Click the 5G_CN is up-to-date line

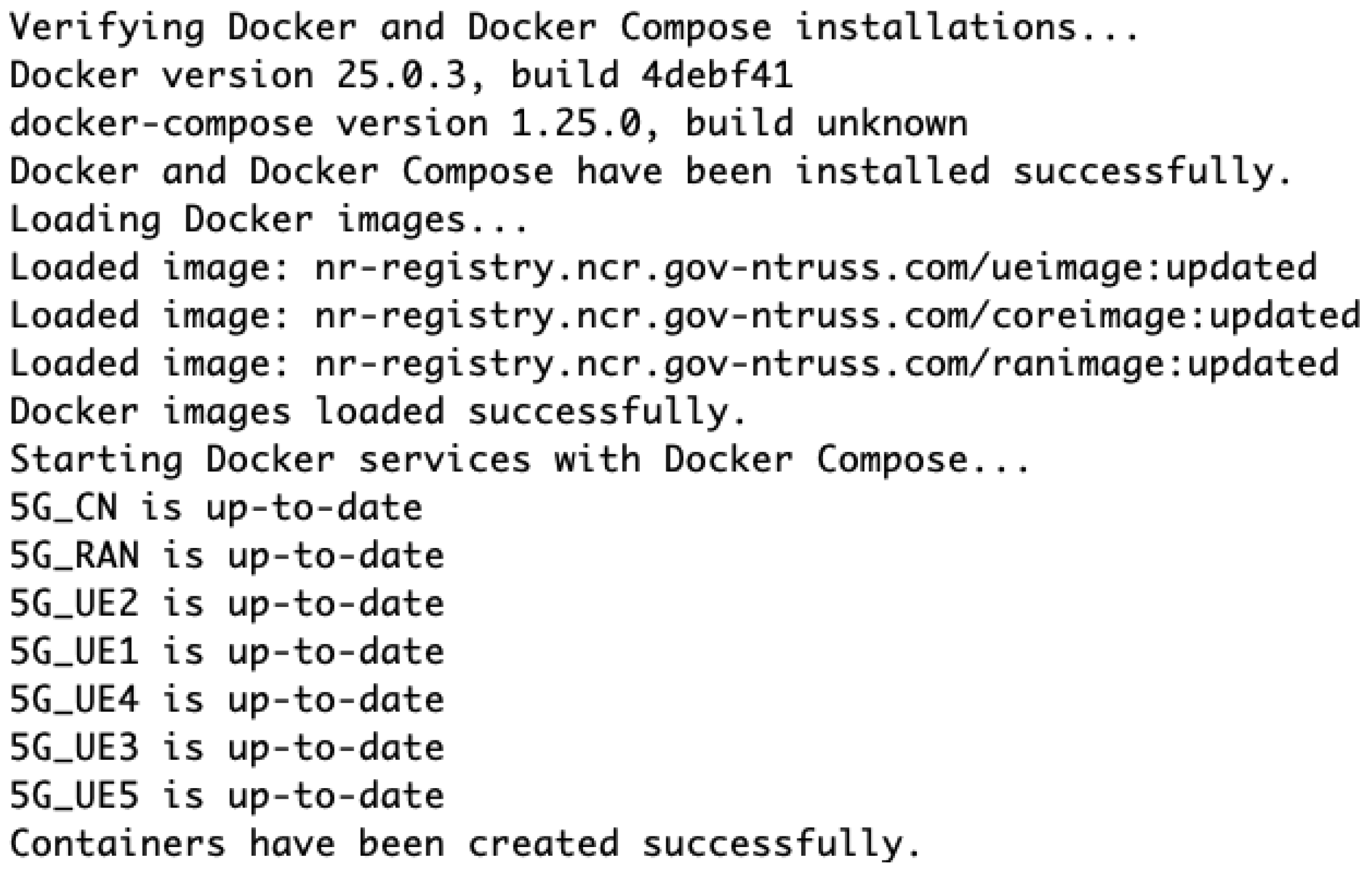[x=216, y=508]
